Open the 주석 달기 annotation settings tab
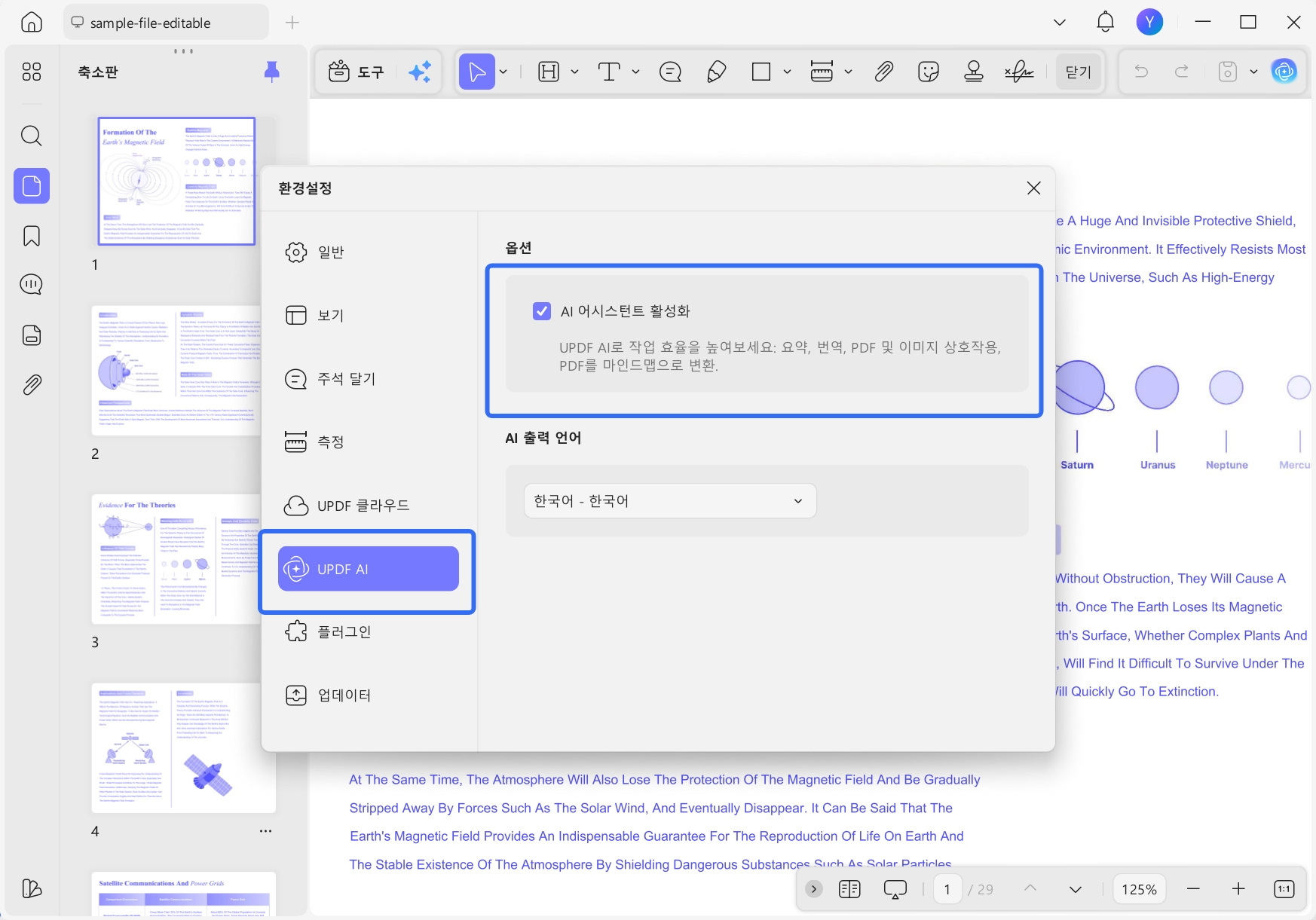The height and width of the screenshot is (920, 1316). click(x=369, y=378)
